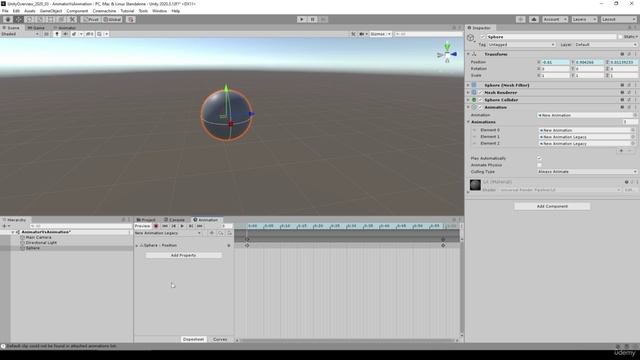Toggle animation record button
The width and height of the screenshot is (640, 360).
[156, 226]
